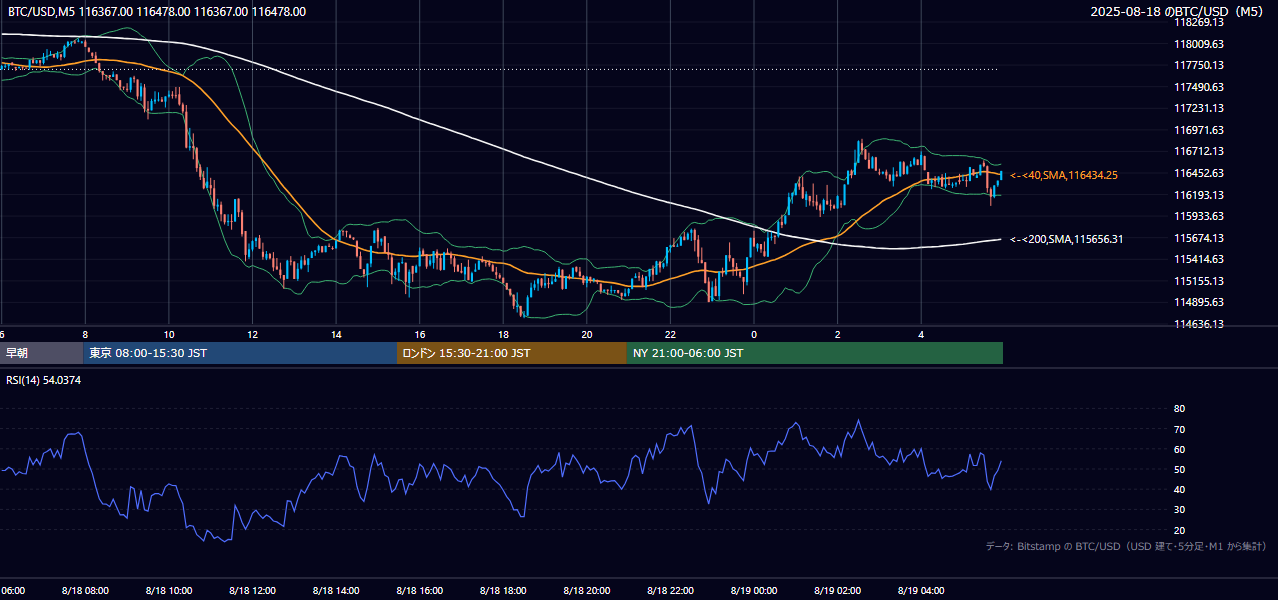Click the title '2025-08-18 のBTC/USD（M5）'

(1179, 12)
